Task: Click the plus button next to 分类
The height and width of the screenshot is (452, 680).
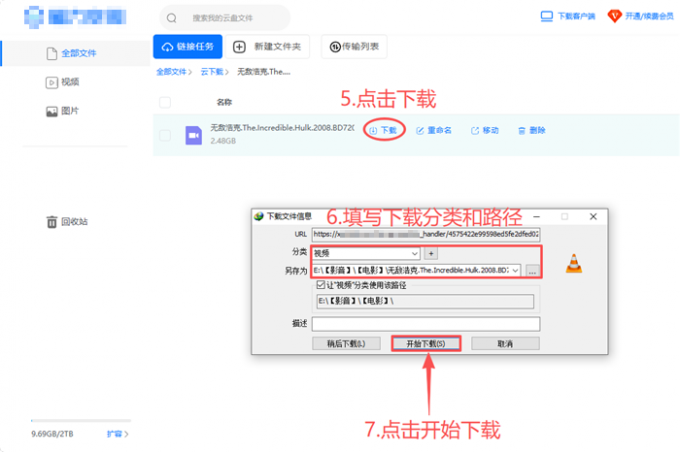Action: [431, 253]
